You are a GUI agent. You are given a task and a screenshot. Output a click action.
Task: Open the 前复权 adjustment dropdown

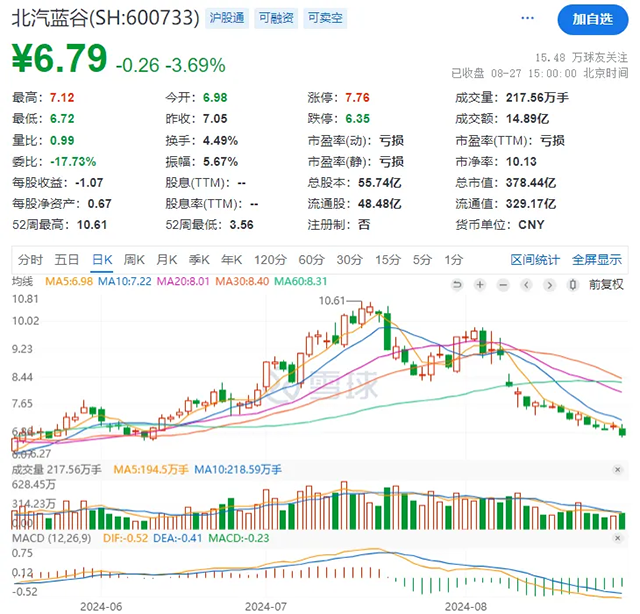coord(606,285)
